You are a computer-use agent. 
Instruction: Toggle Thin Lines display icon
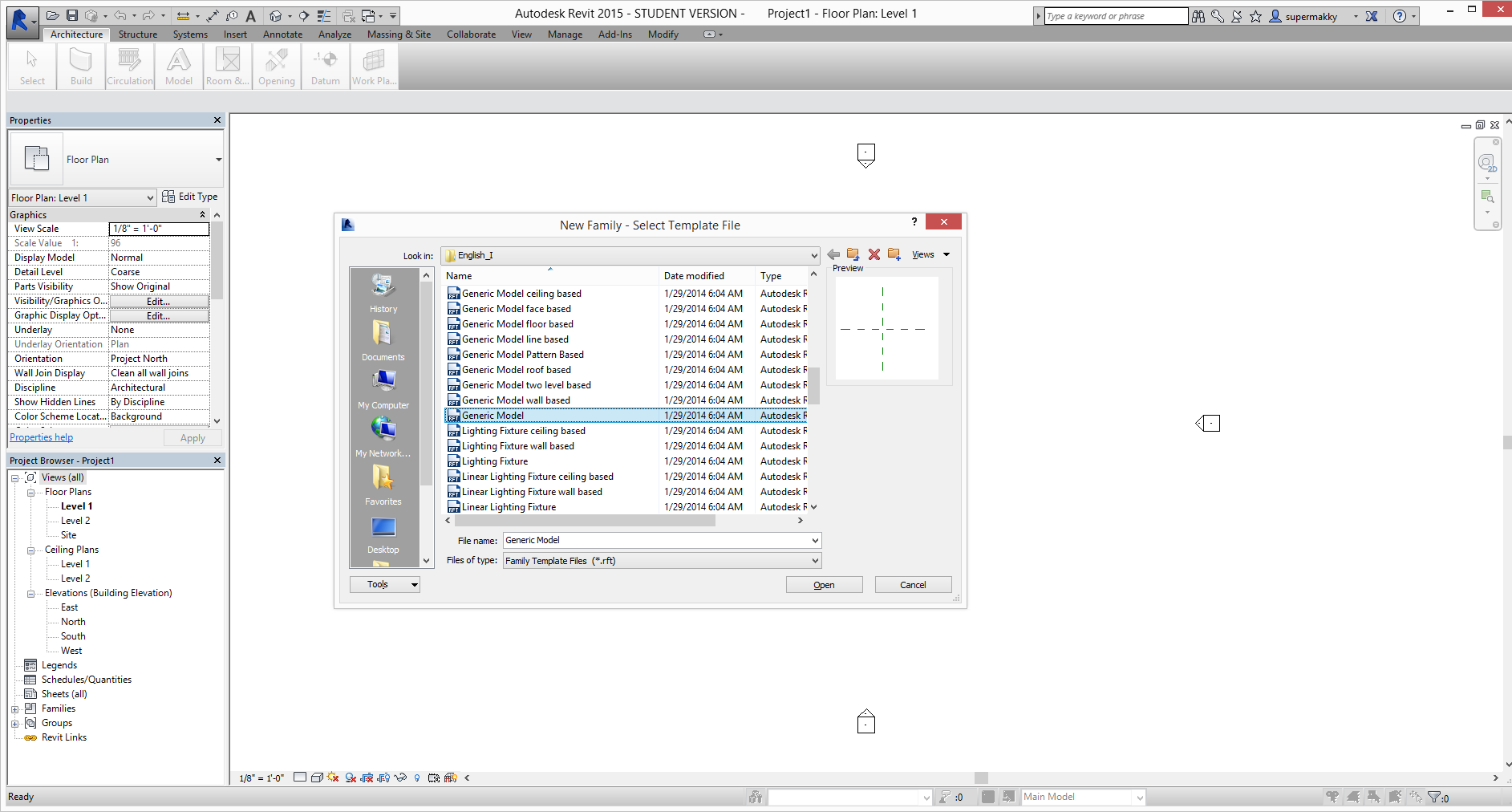[324, 16]
